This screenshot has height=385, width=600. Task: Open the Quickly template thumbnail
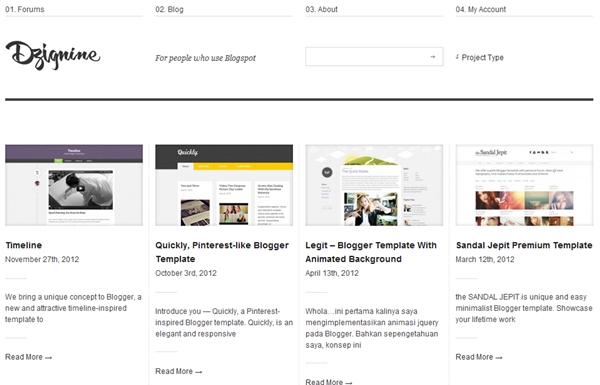[x=224, y=185]
